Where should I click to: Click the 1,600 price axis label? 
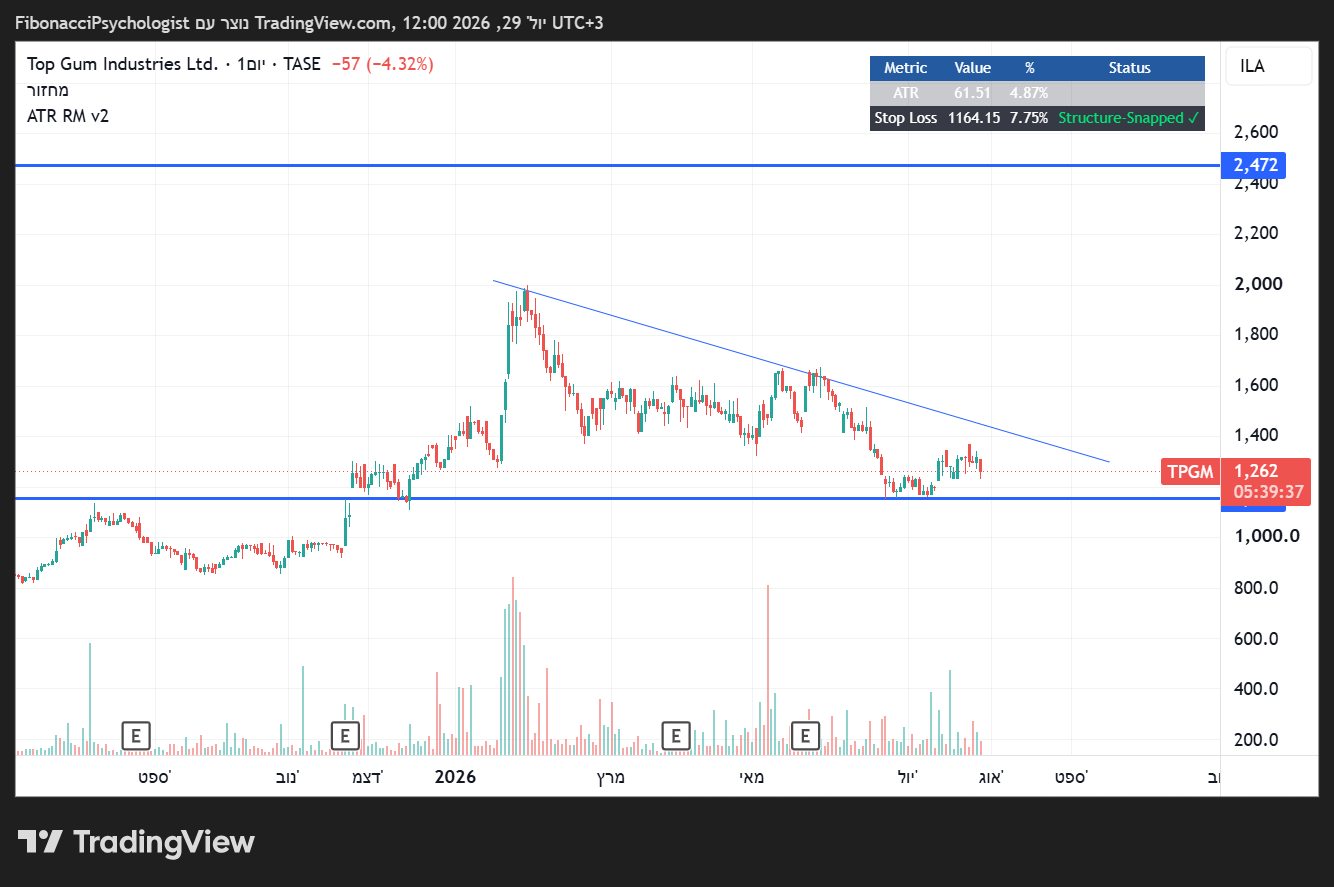[1257, 385]
